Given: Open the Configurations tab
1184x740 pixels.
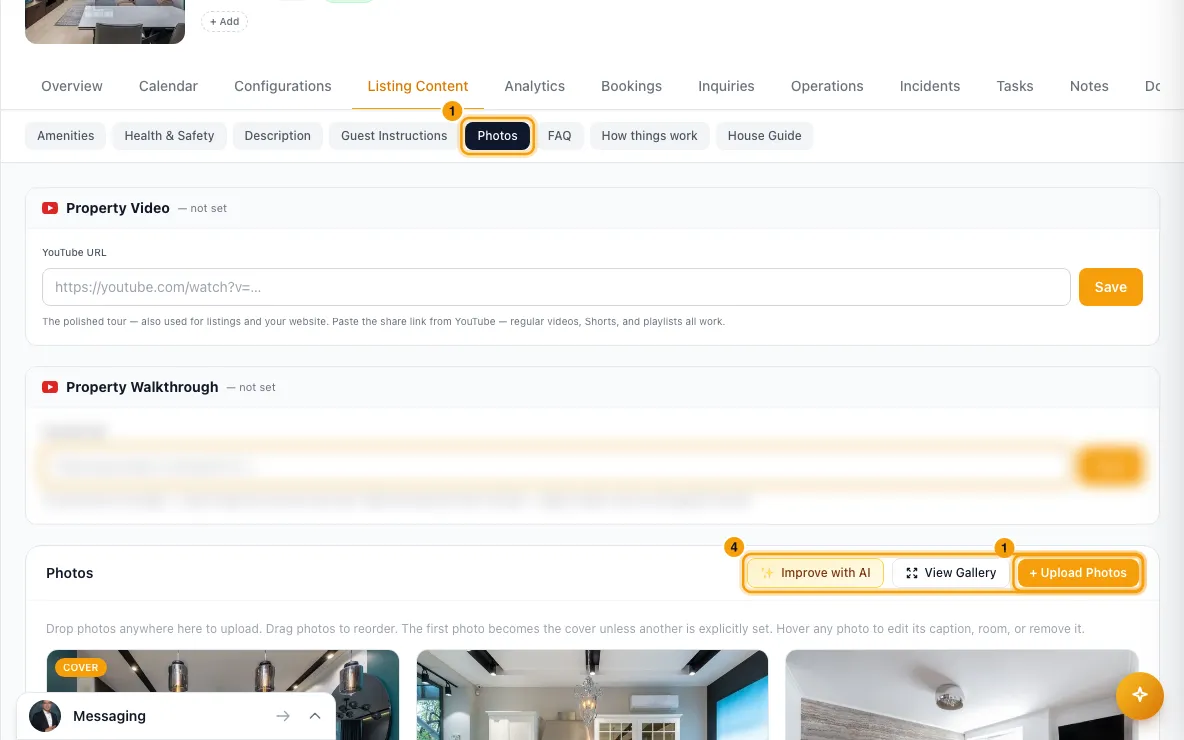Looking at the screenshot, I should tap(282, 86).
